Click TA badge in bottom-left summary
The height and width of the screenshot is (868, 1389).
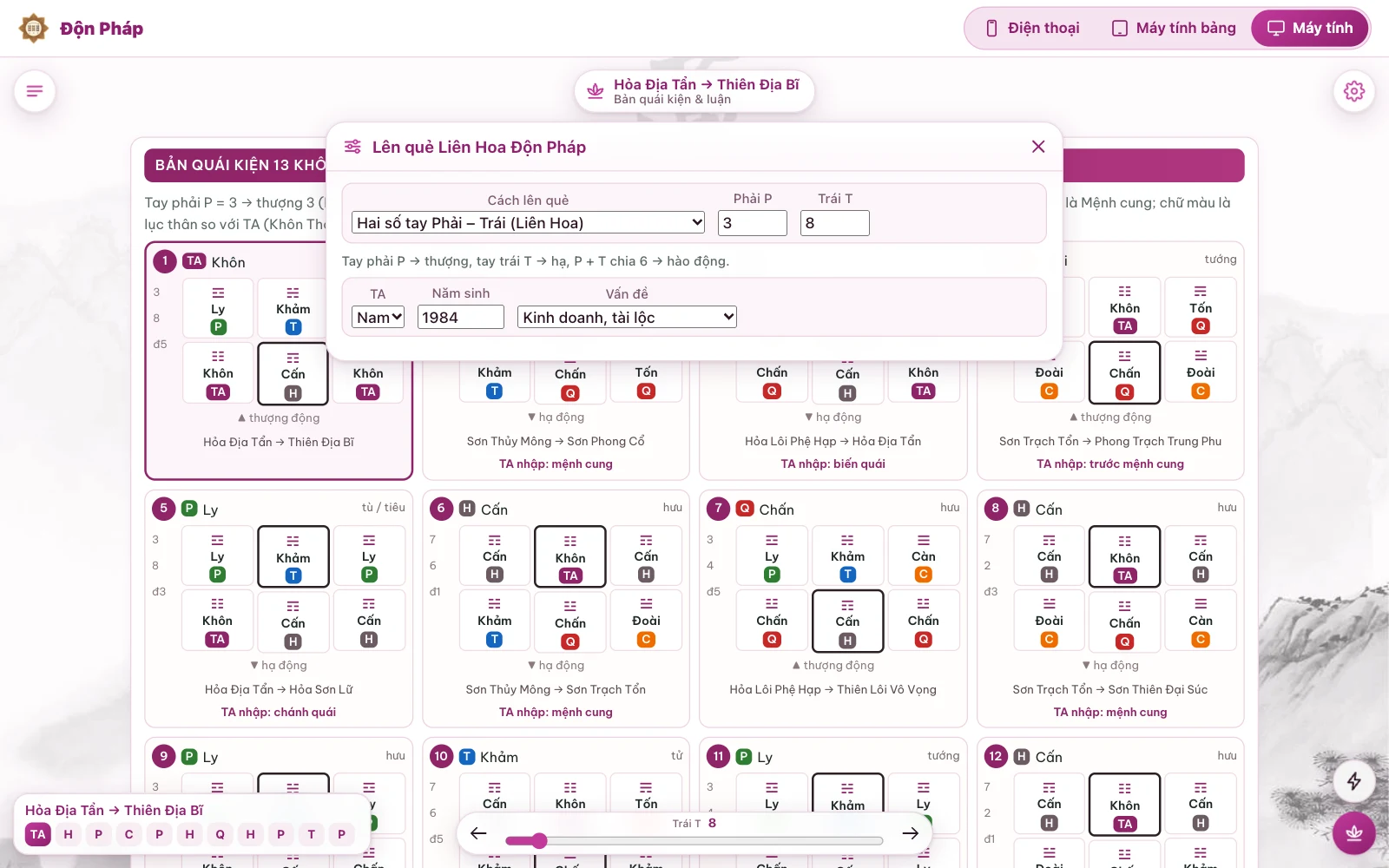38,834
